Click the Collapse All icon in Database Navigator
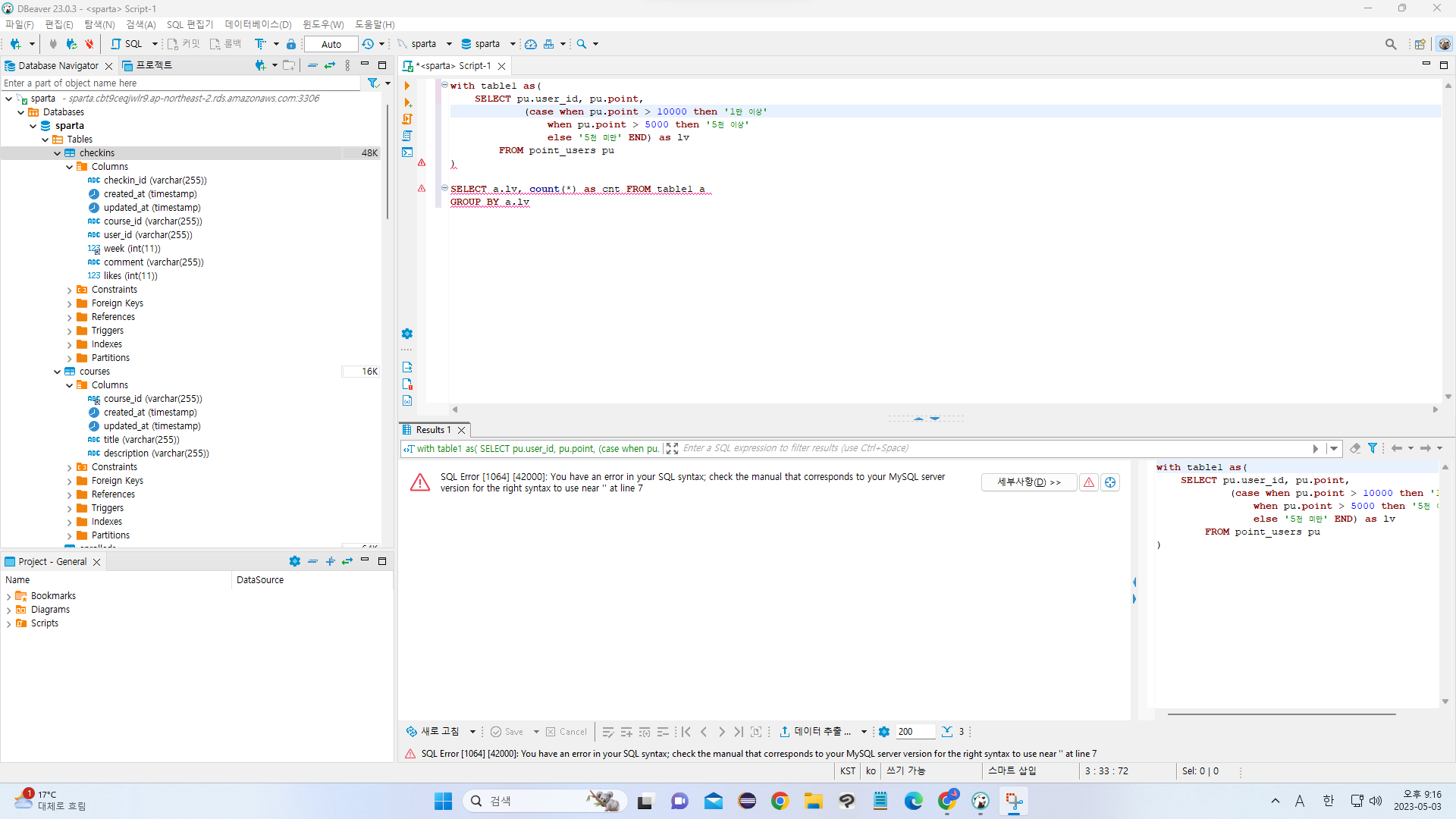Image resolution: width=1456 pixels, height=819 pixels. [x=312, y=65]
